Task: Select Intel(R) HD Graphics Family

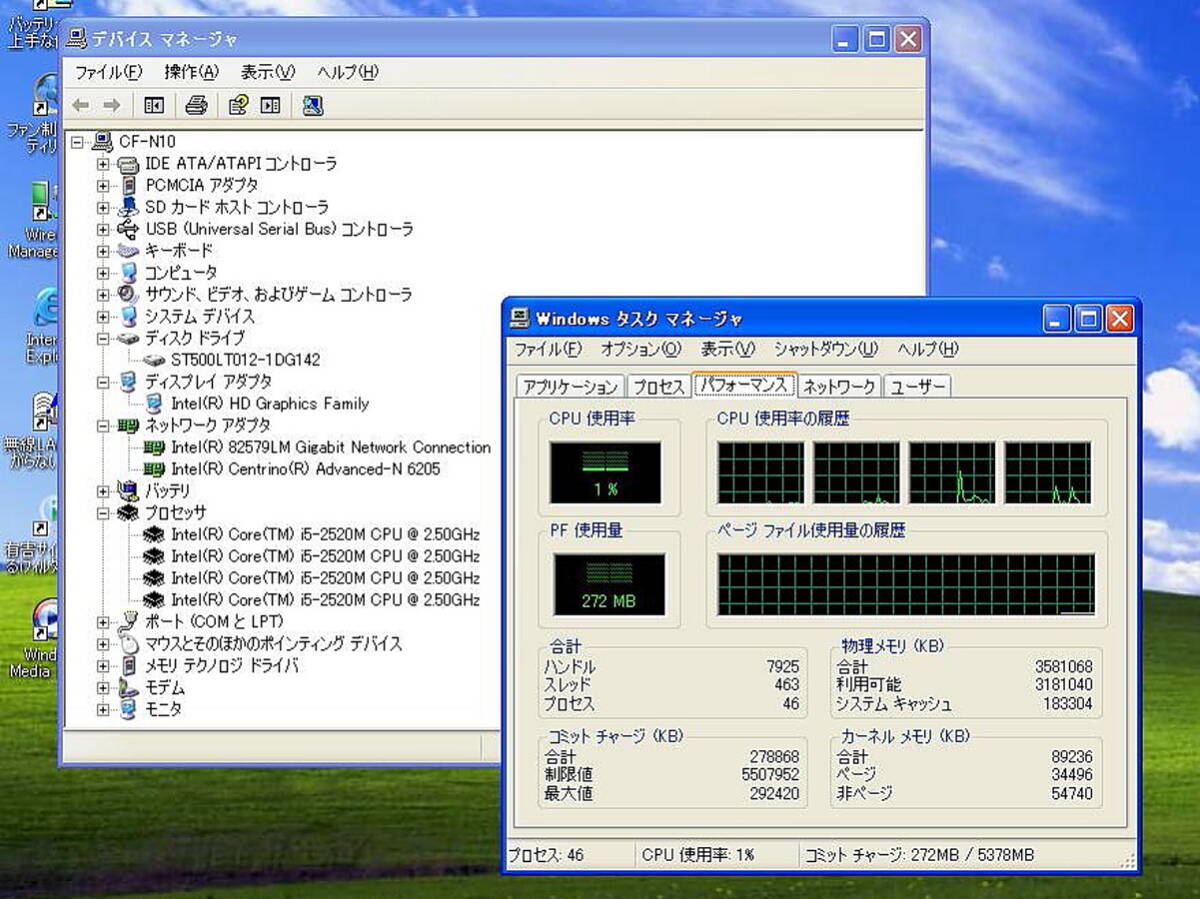Action: (x=270, y=404)
